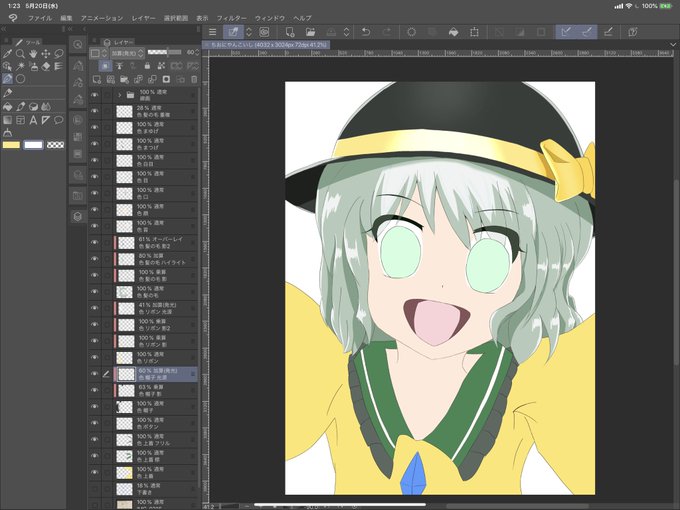This screenshot has width=680, height=510.
Task: Click the New layer folder icon
Action: [124, 79]
